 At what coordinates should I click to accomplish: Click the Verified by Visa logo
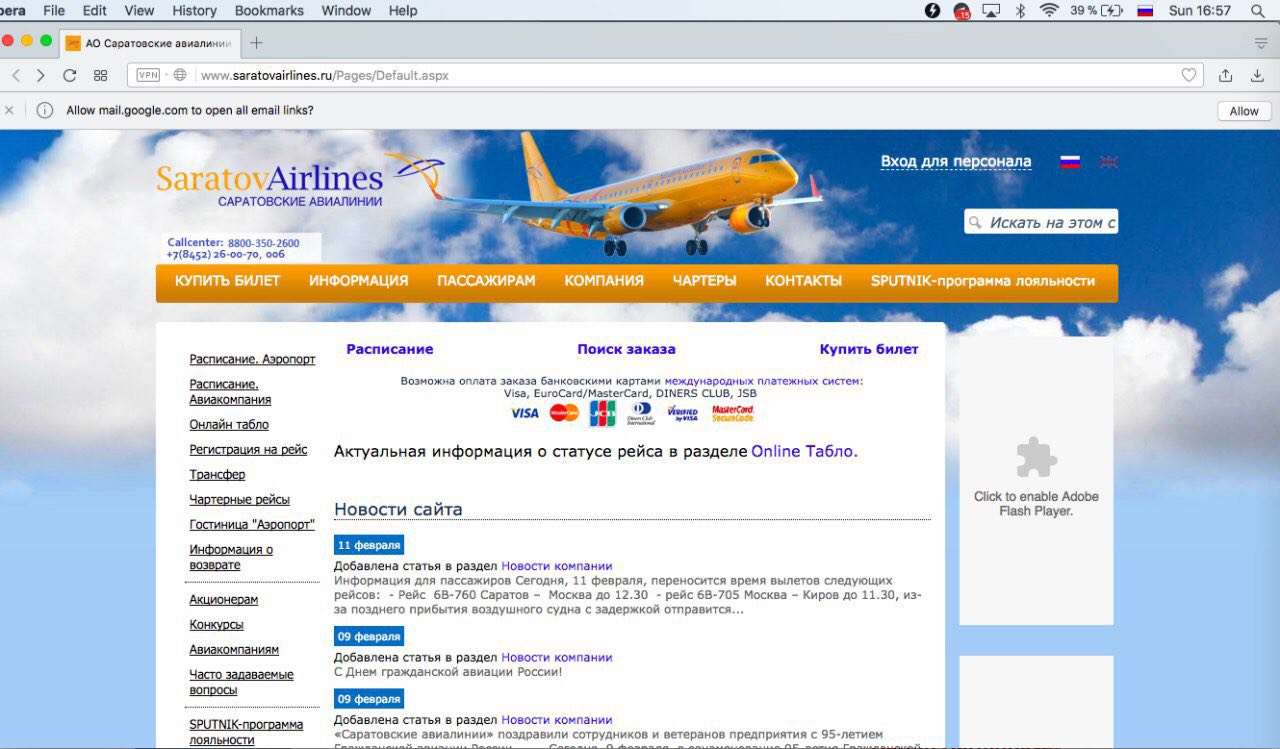pos(683,413)
